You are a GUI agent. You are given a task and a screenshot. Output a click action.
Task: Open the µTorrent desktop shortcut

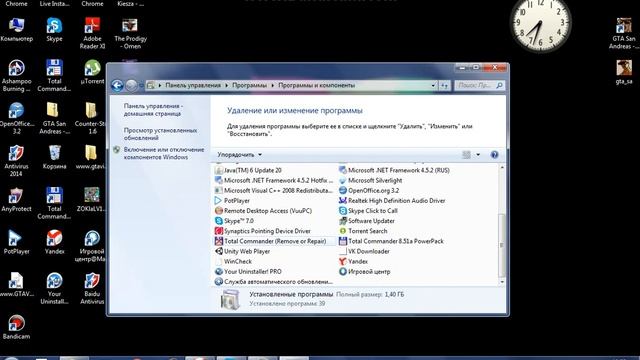[x=92, y=72]
